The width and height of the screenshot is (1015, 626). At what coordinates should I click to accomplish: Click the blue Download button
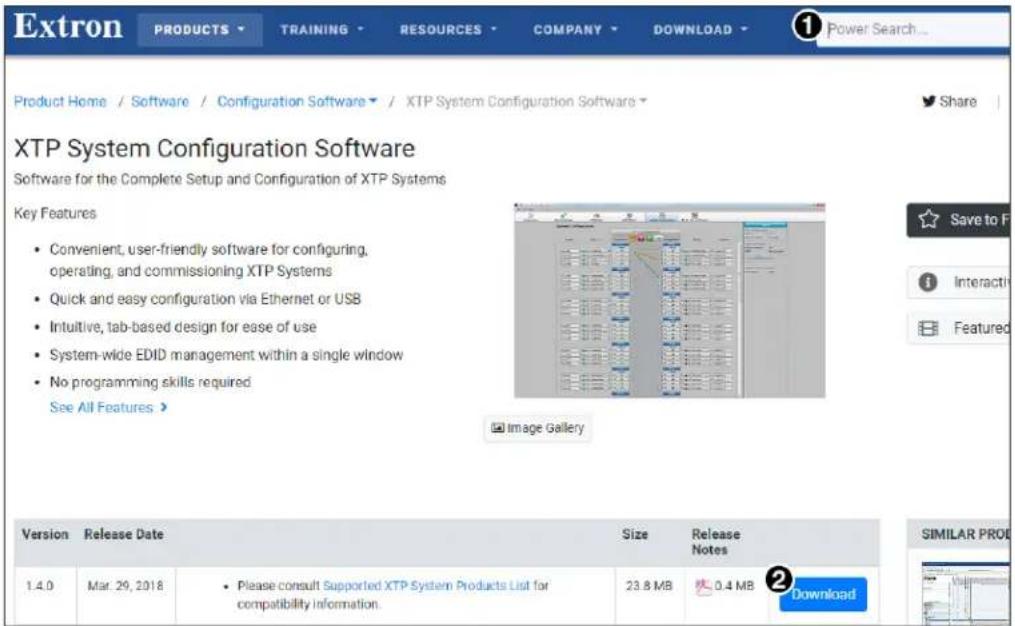pyautogui.click(x=823, y=594)
